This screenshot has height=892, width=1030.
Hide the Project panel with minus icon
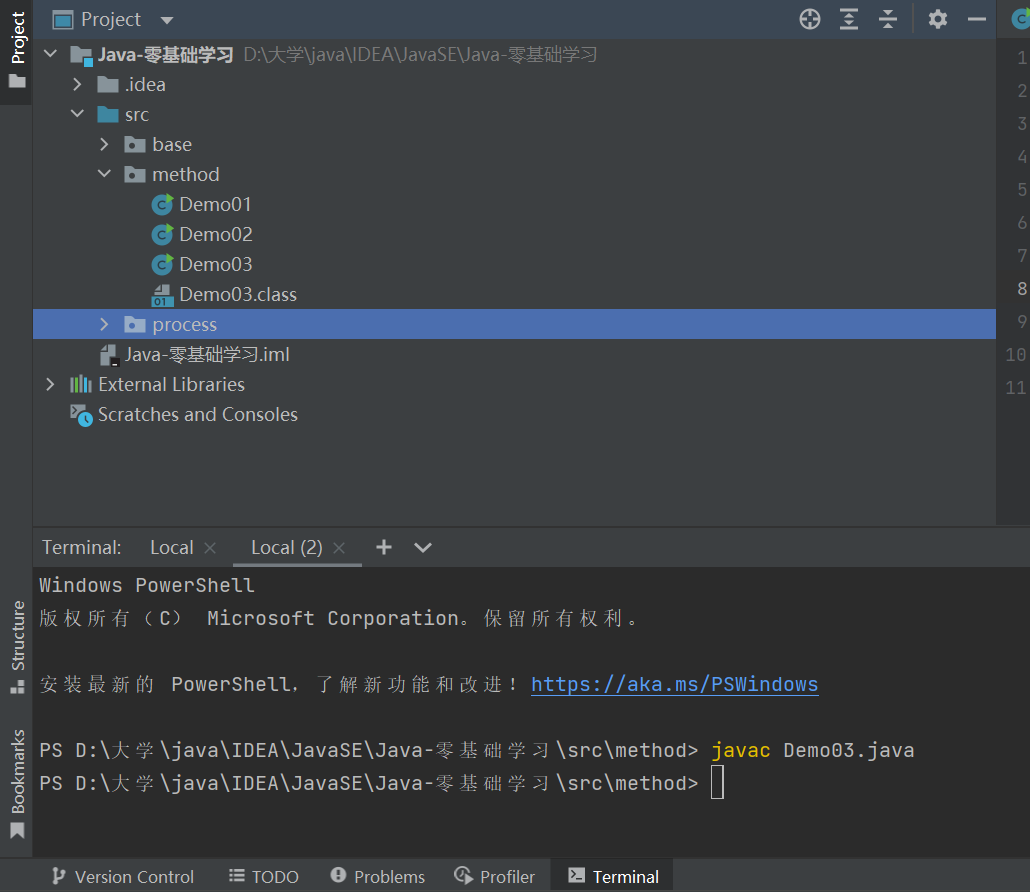(x=977, y=19)
